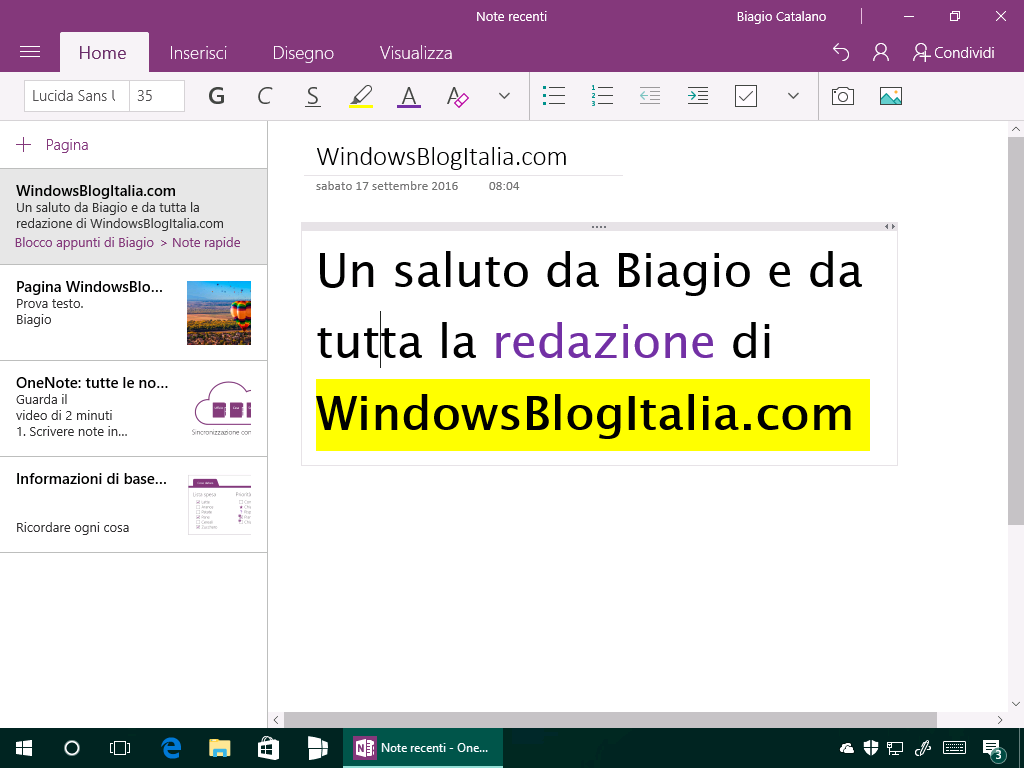Viewport: 1024px width, 768px height.
Task: Select the font name box
Action: [x=77, y=96]
